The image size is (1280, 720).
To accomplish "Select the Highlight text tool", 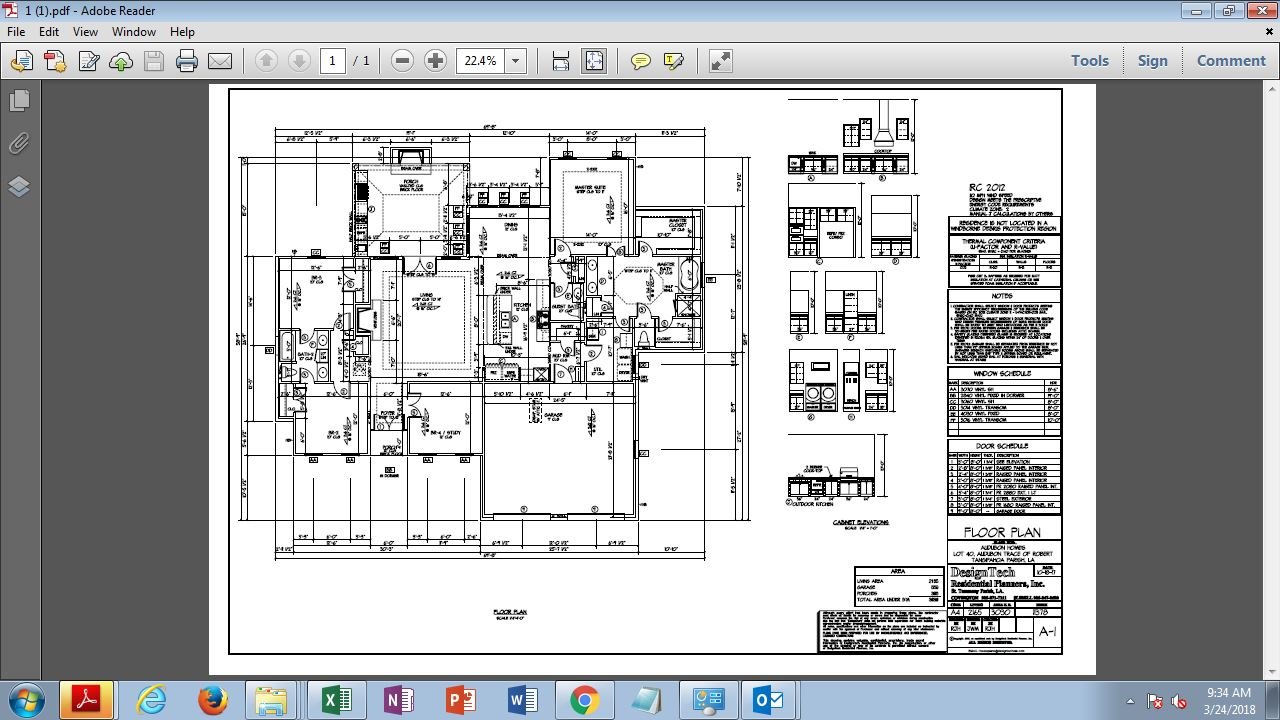I will point(673,61).
